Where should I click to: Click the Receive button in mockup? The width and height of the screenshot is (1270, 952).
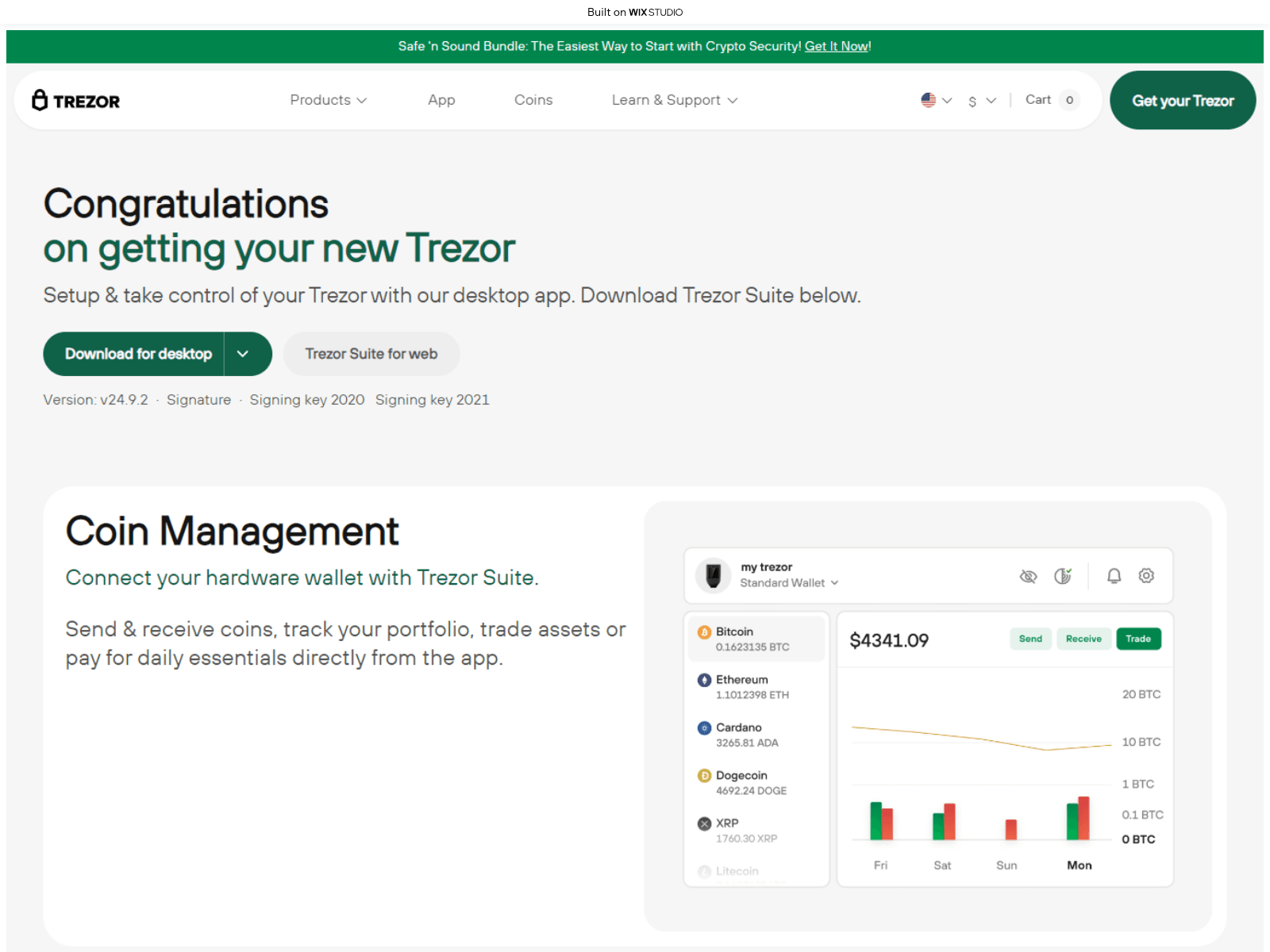coord(1083,639)
